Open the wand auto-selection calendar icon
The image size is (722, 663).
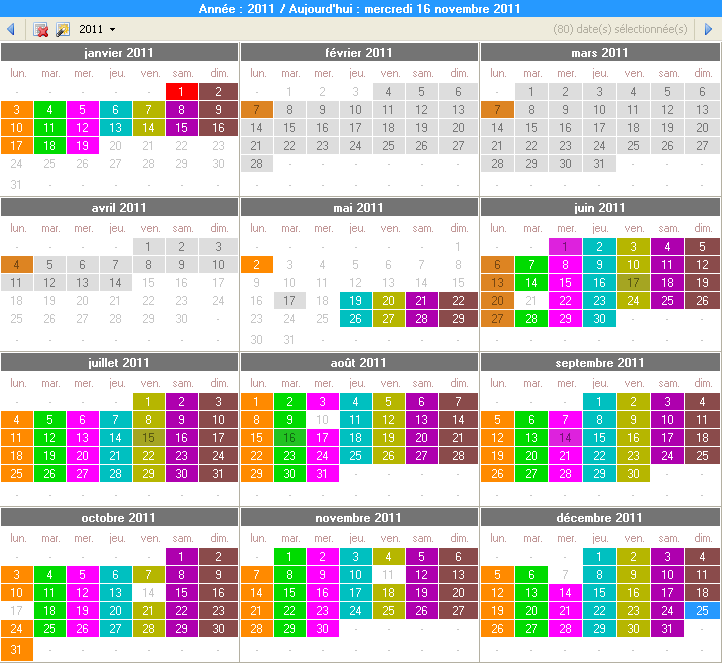point(63,29)
